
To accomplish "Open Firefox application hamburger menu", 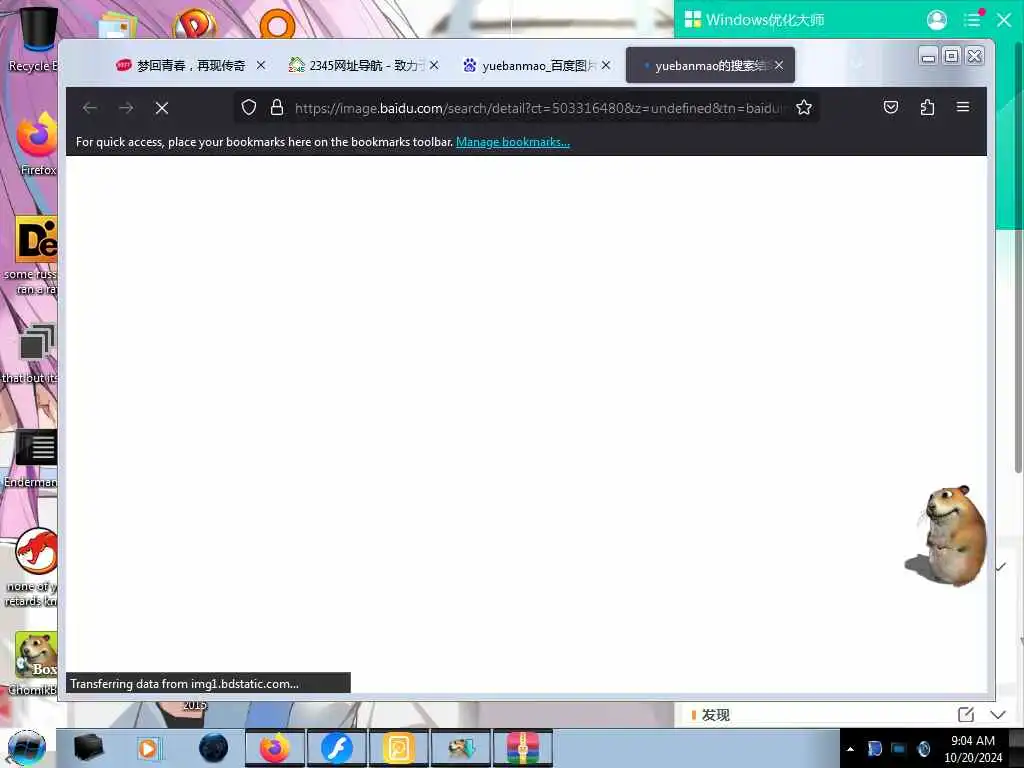I will (963, 107).
